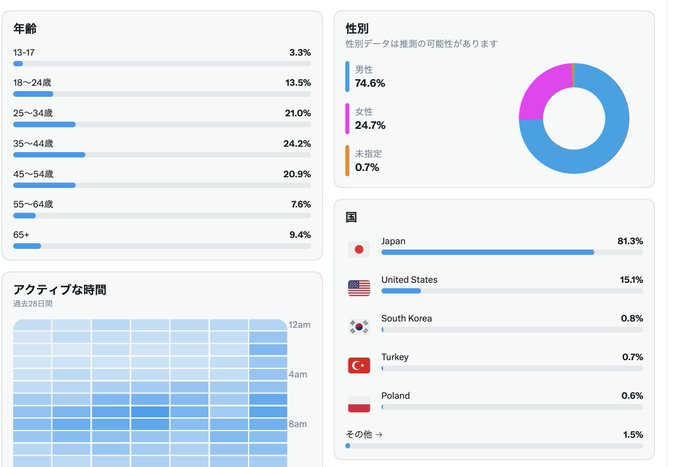Click the 女性 magenta legend bar
The image size is (680, 467).
pyautogui.click(x=347, y=118)
